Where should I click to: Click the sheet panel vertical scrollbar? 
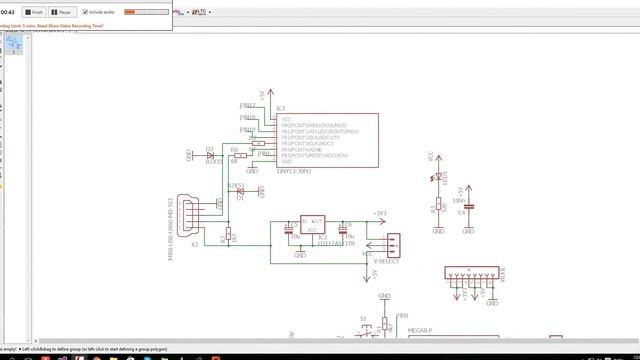(28, 188)
